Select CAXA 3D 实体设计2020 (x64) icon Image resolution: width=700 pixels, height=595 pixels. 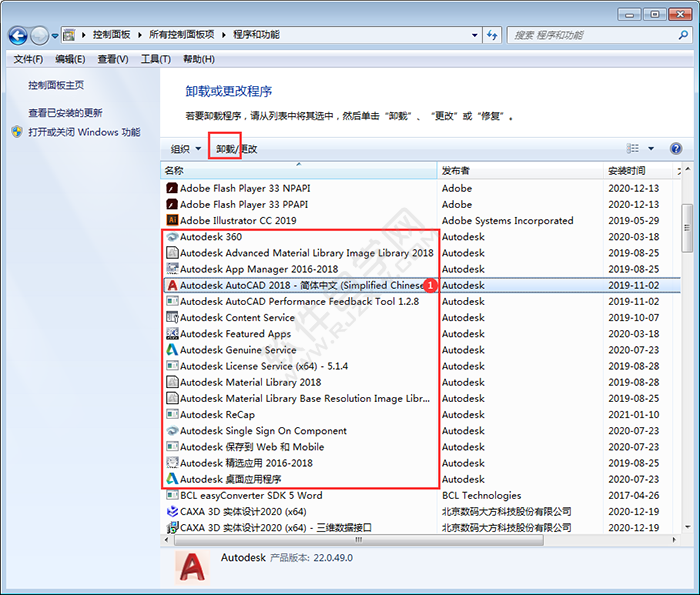coord(172,512)
